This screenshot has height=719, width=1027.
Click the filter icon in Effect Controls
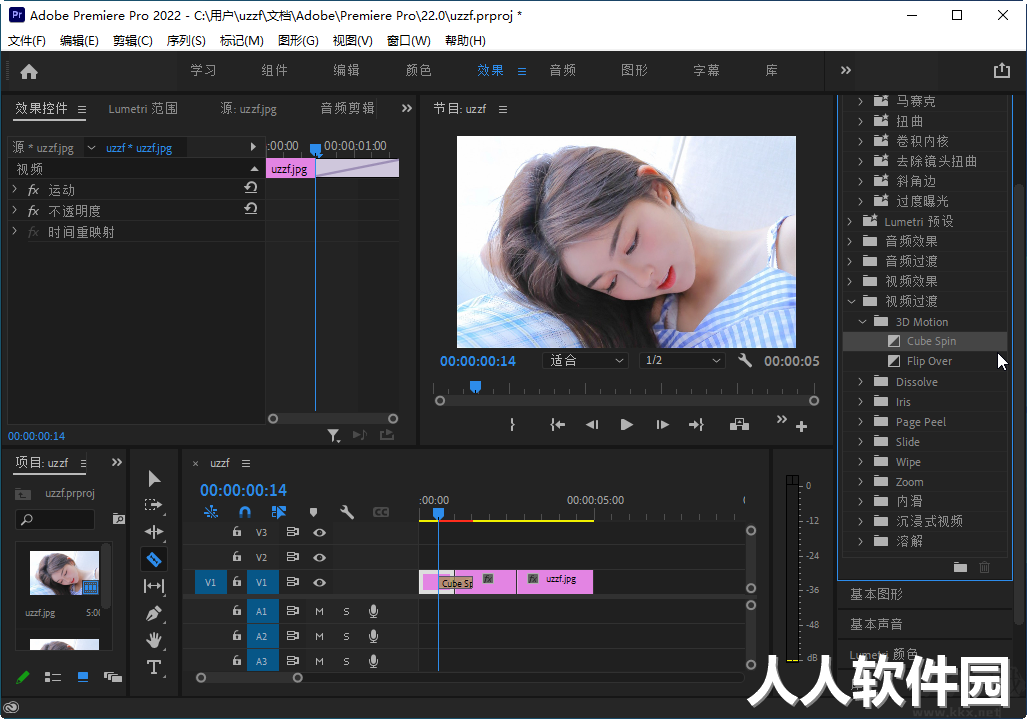pyautogui.click(x=333, y=435)
